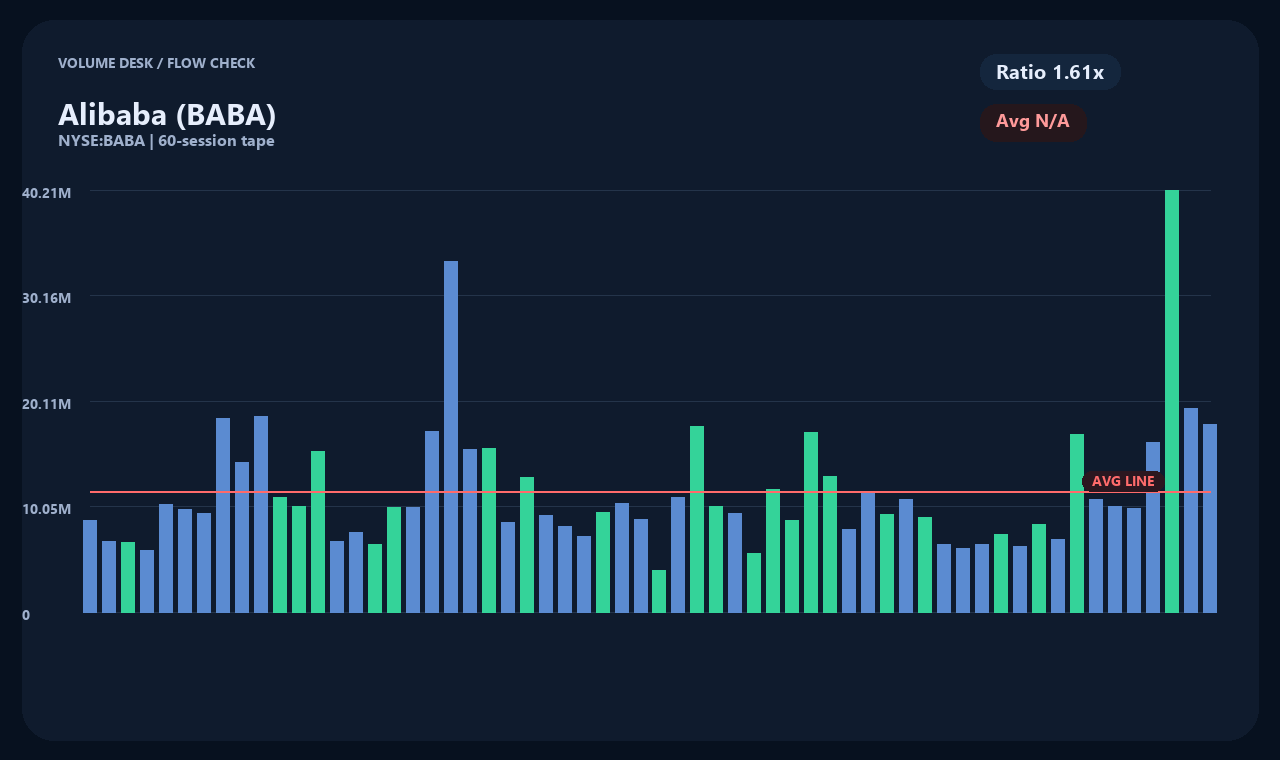
Task: Click the Ratio 1.61x badge
Action: [1050, 72]
